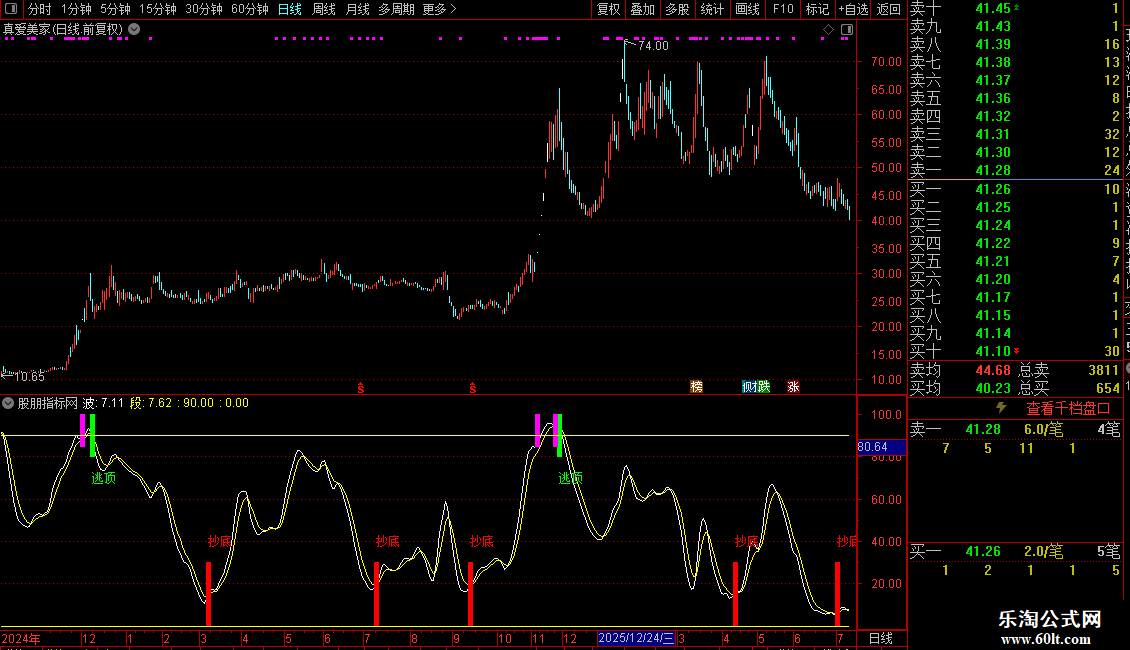Switch to 月线 monthly chart
The height and width of the screenshot is (650, 1130).
(x=357, y=9)
